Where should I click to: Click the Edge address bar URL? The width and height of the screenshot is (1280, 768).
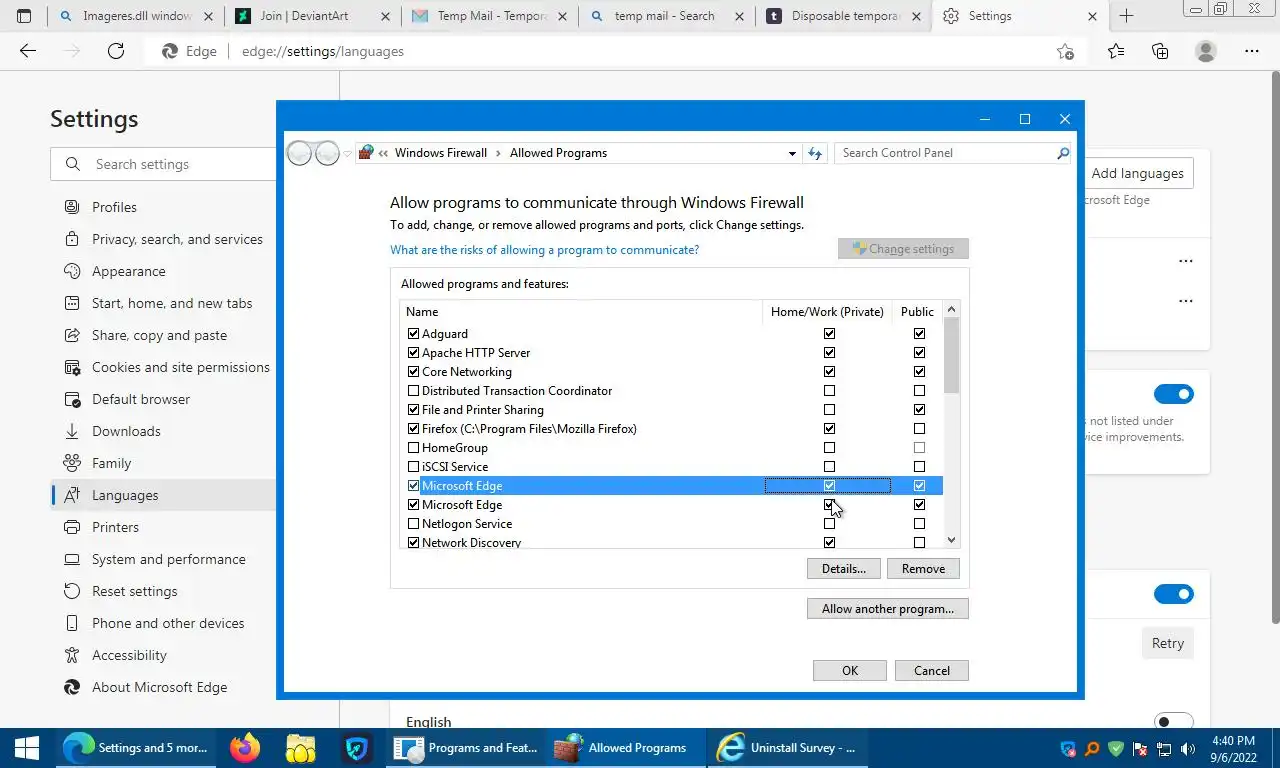[x=323, y=51]
